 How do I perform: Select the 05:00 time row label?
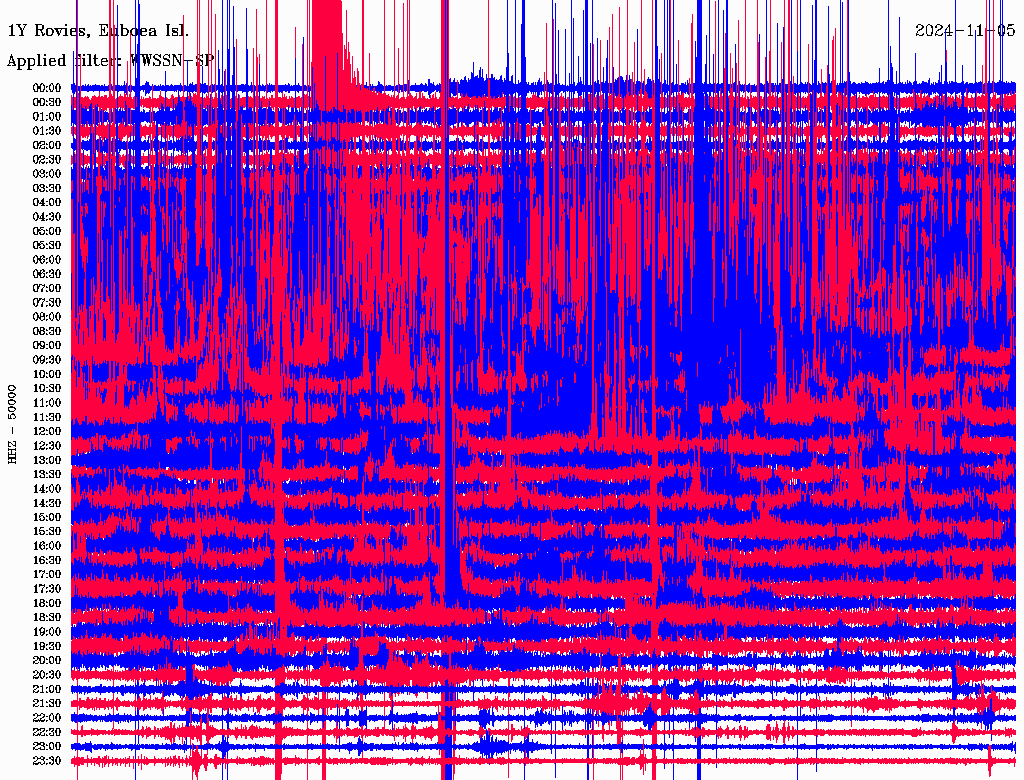[47, 231]
